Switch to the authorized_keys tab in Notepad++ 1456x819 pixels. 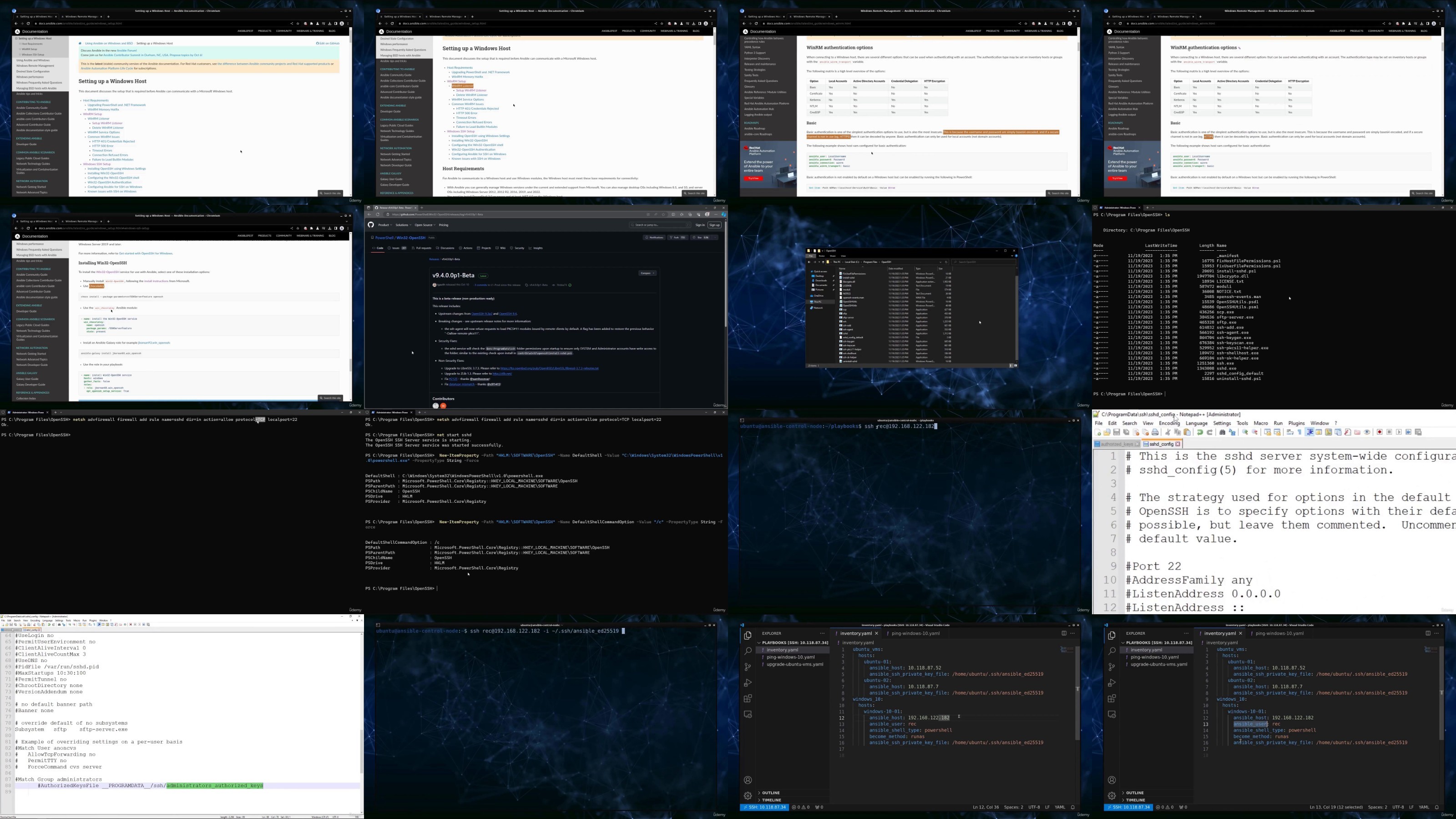pos(1116,444)
